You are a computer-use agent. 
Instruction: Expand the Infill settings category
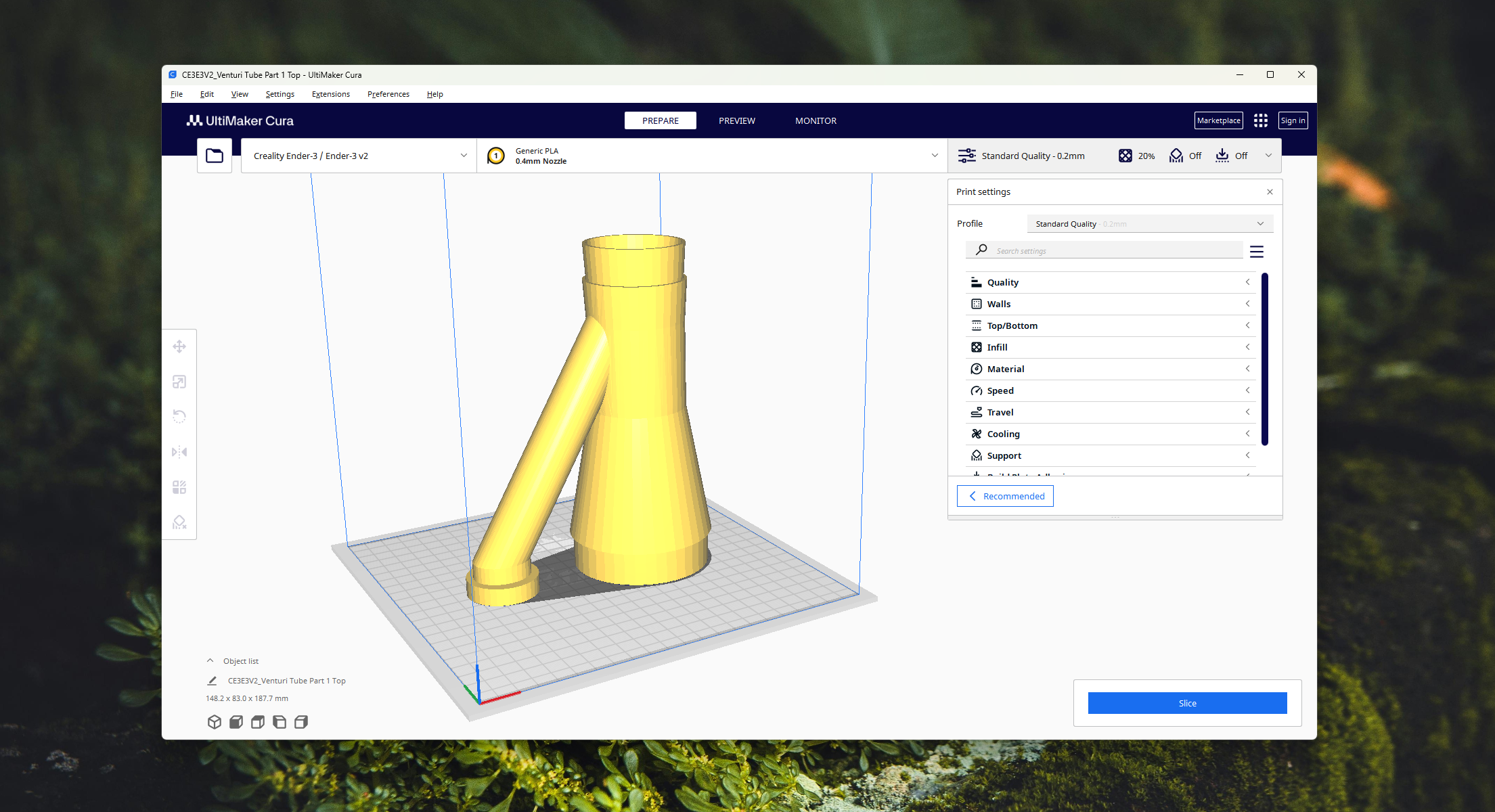click(1111, 347)
